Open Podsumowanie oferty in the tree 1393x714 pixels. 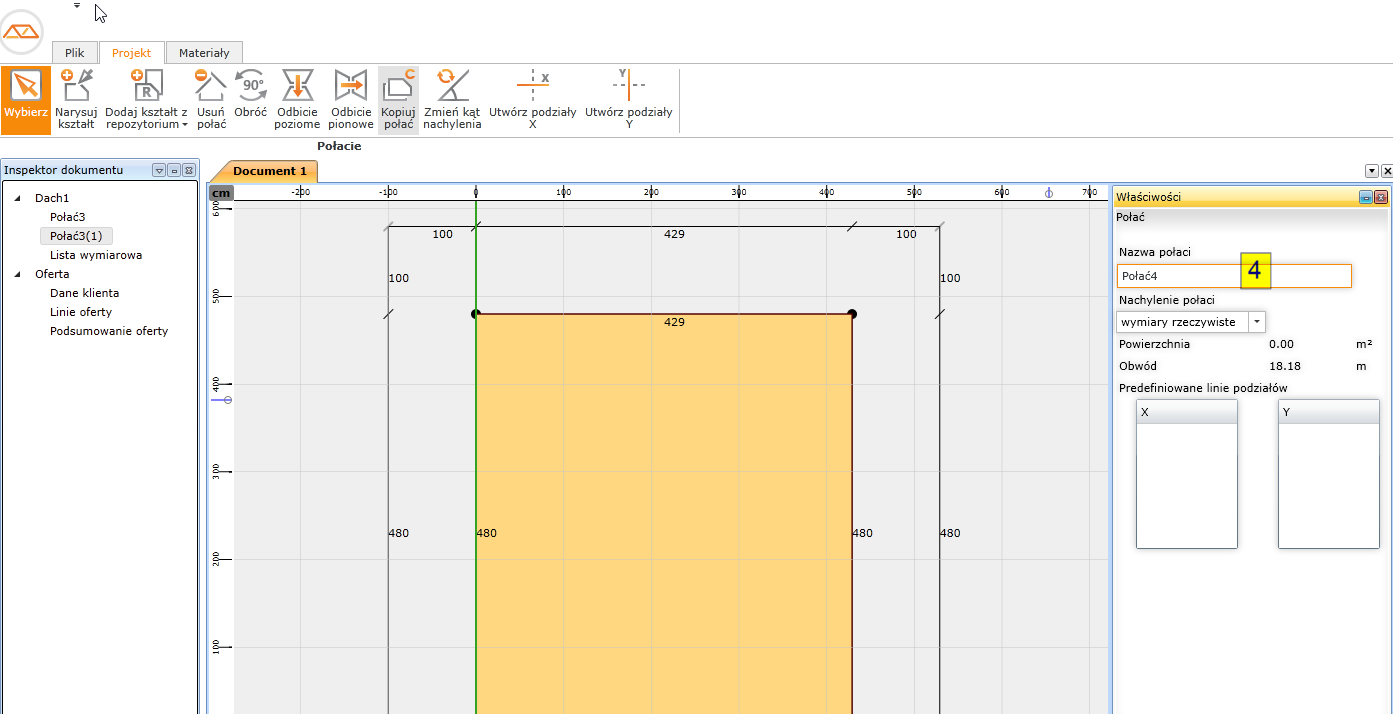pyautogui.click(x=109, y=331)
